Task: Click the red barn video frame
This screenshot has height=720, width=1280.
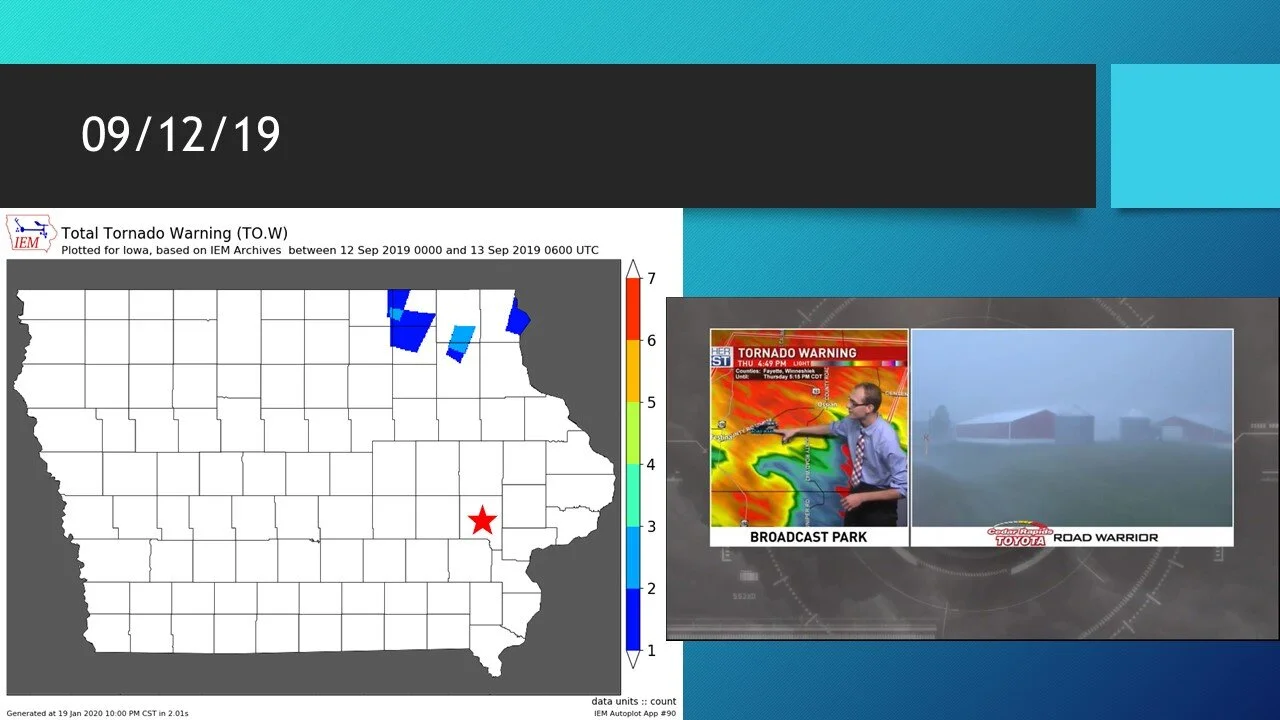Action: (1072, 427)
